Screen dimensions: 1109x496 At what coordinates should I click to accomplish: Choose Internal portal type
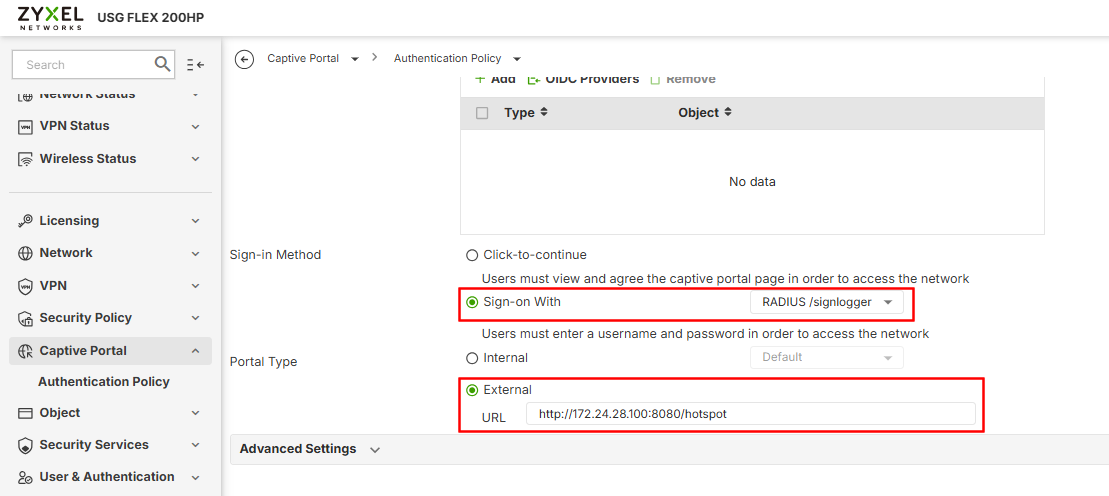click(472, 358)
